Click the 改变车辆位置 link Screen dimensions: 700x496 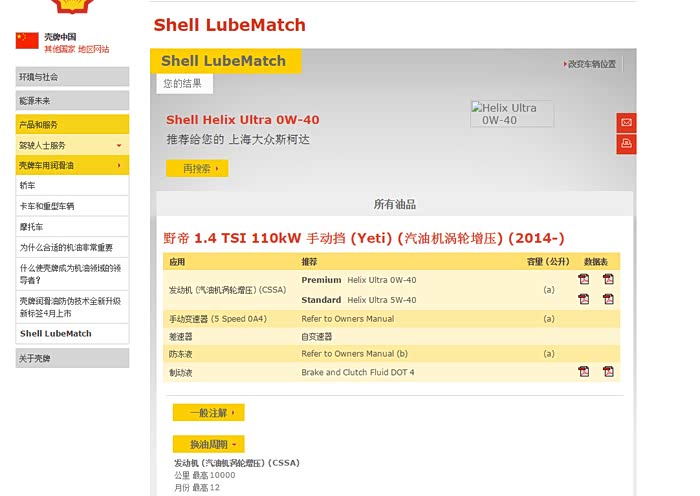click(591, 64)
